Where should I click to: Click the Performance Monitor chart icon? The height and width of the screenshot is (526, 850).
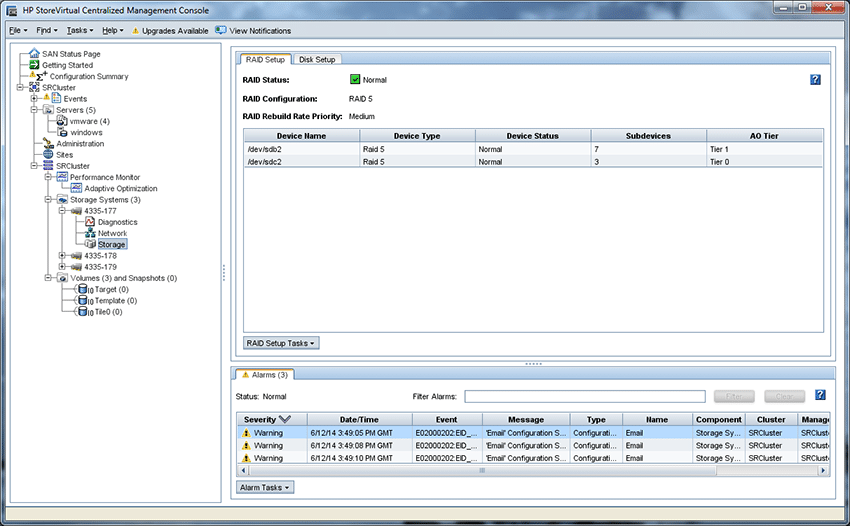(x=62, y=177)
